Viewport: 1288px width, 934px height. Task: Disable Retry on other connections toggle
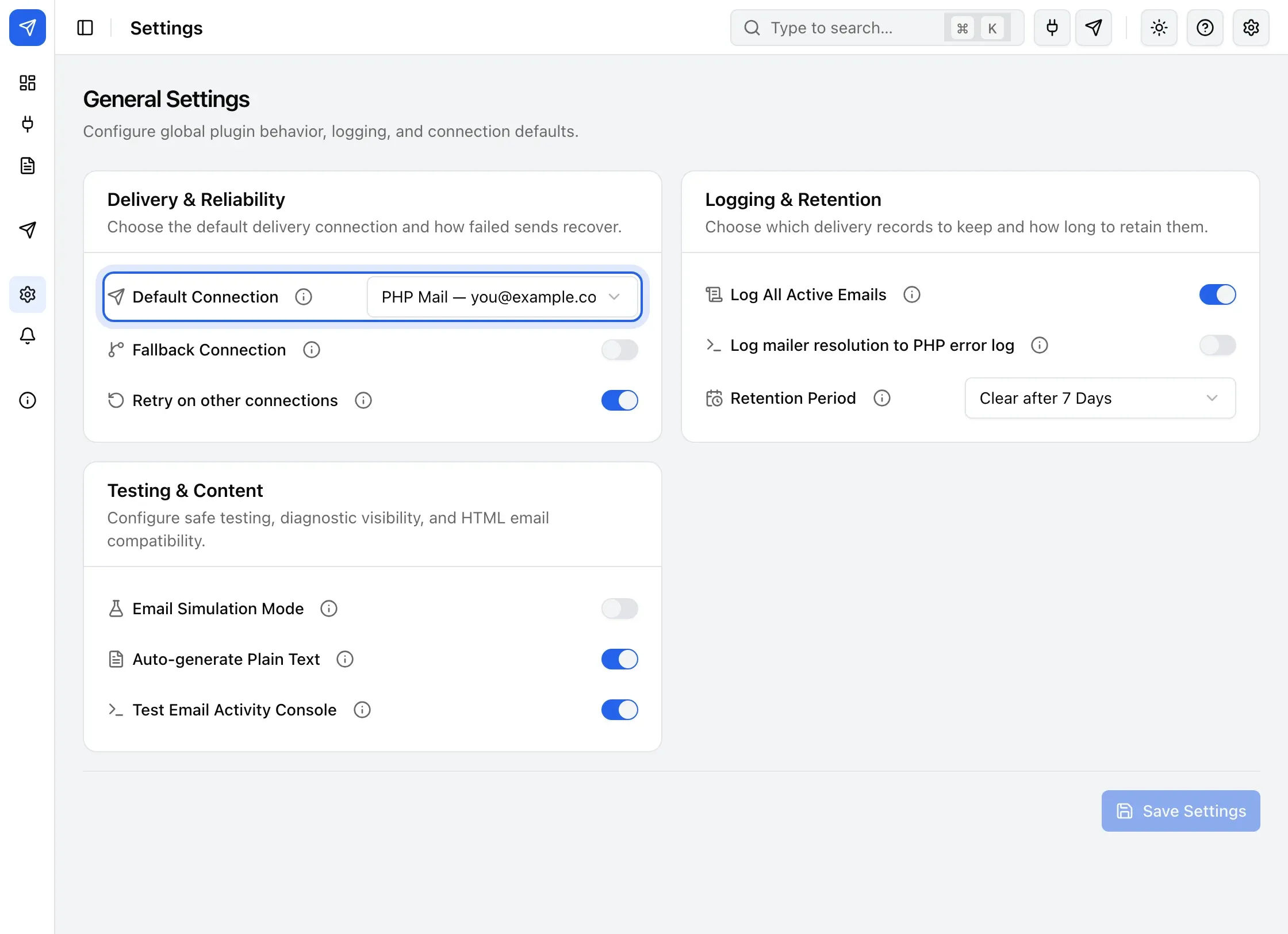[x=620, y=400]
